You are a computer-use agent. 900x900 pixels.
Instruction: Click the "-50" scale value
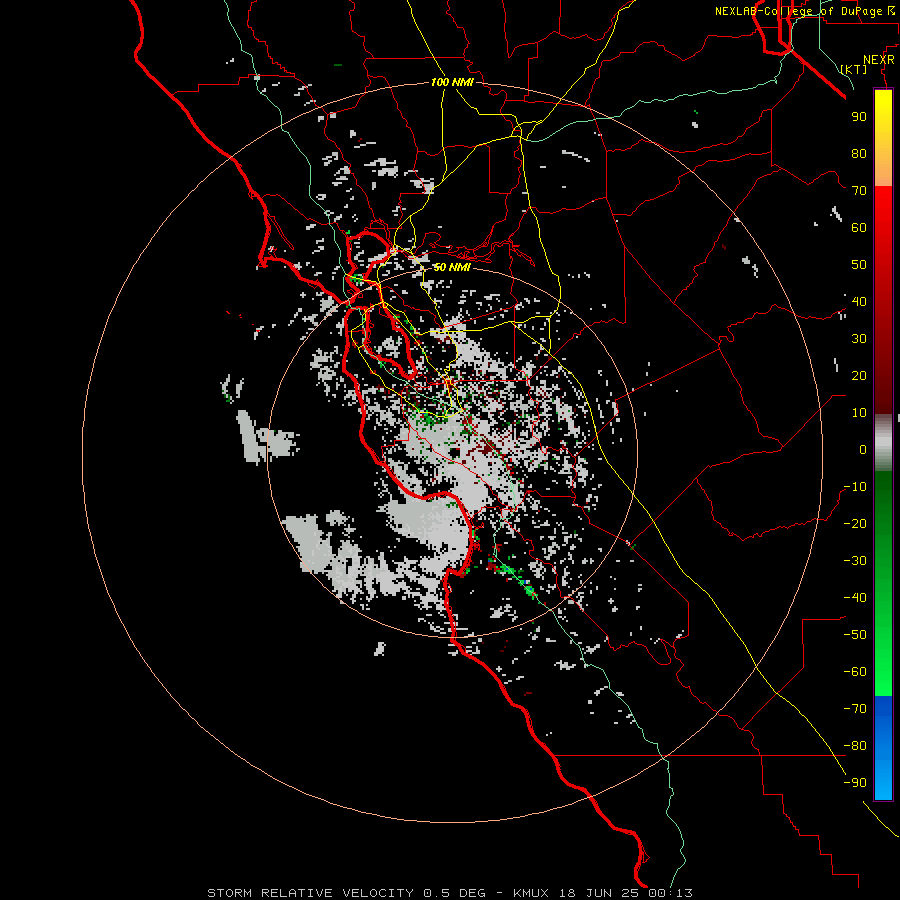point(855,635)
